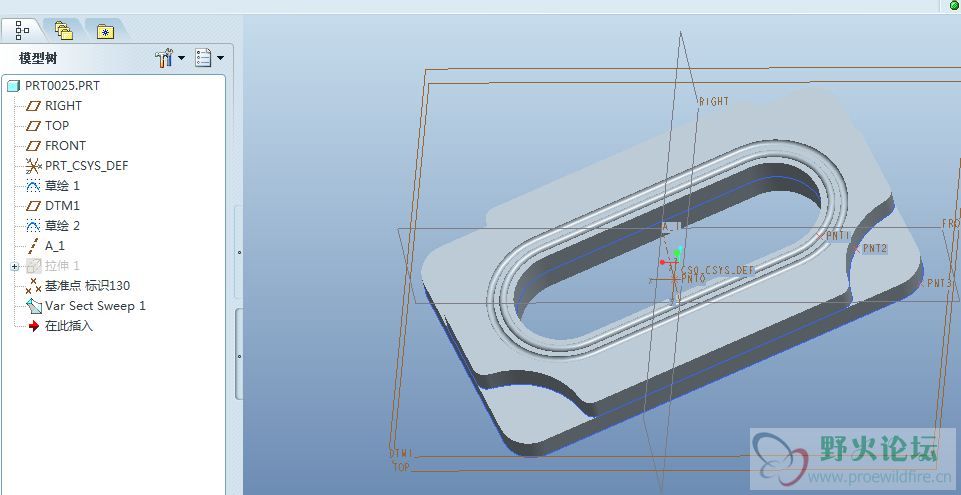
Task: Select the RIGHT datum plane tree item
Action: 63,105
